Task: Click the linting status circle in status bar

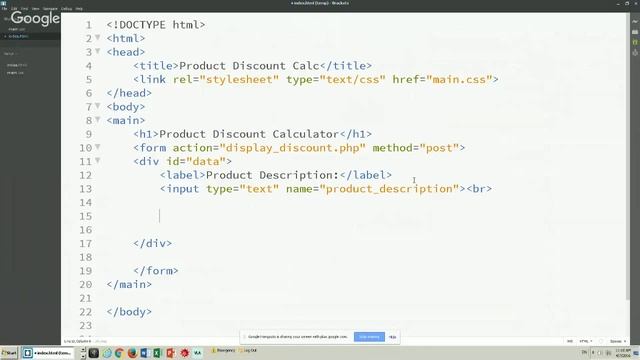Action: [601, 341]
